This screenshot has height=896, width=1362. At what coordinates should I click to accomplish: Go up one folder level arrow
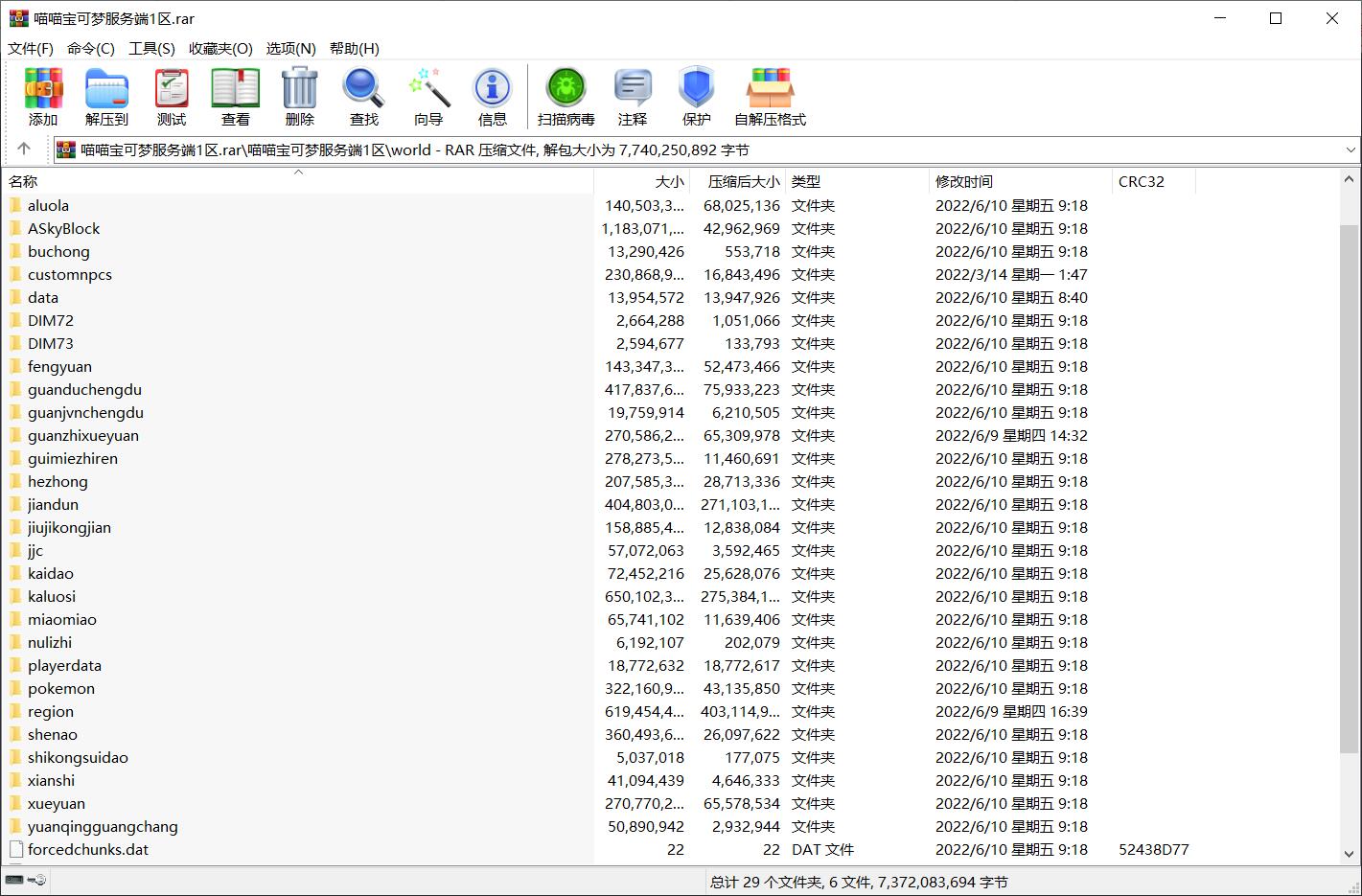24,149
